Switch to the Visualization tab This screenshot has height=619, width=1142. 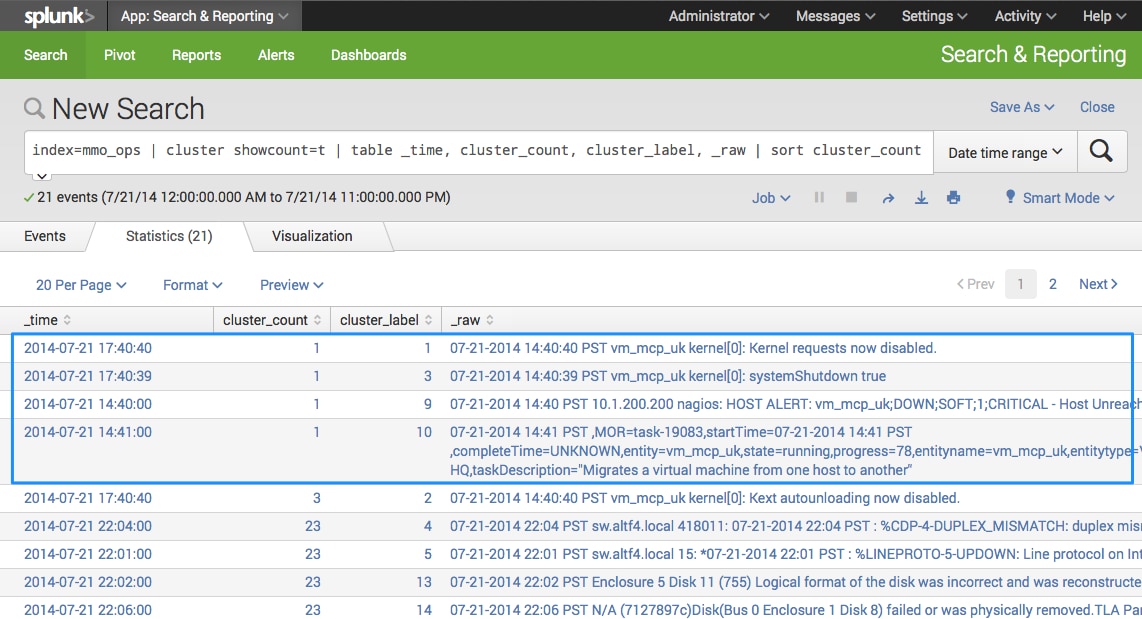coord(312,236)
